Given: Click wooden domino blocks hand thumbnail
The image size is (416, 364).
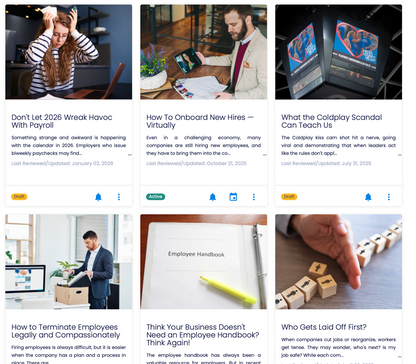Looking at the screenshot, I should [x=339, y=262].
